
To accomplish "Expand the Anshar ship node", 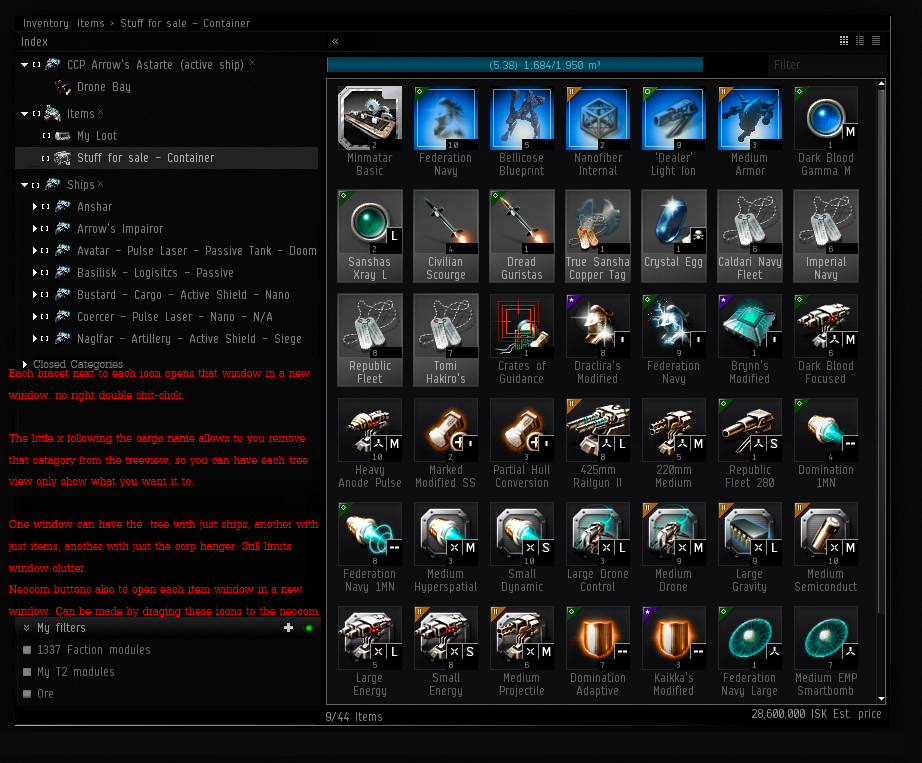I will (35, 206).
